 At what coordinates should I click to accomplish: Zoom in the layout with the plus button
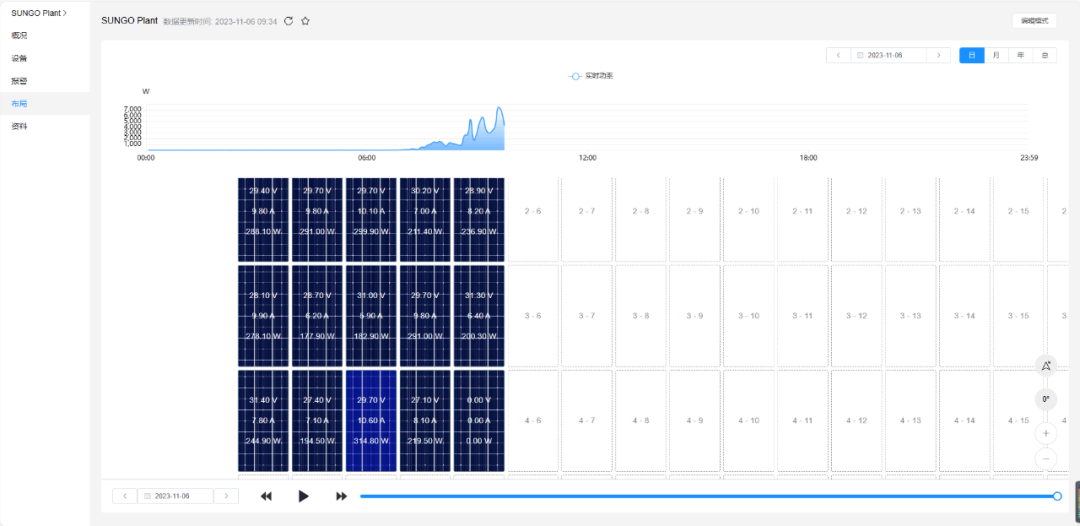(1046, 433)
